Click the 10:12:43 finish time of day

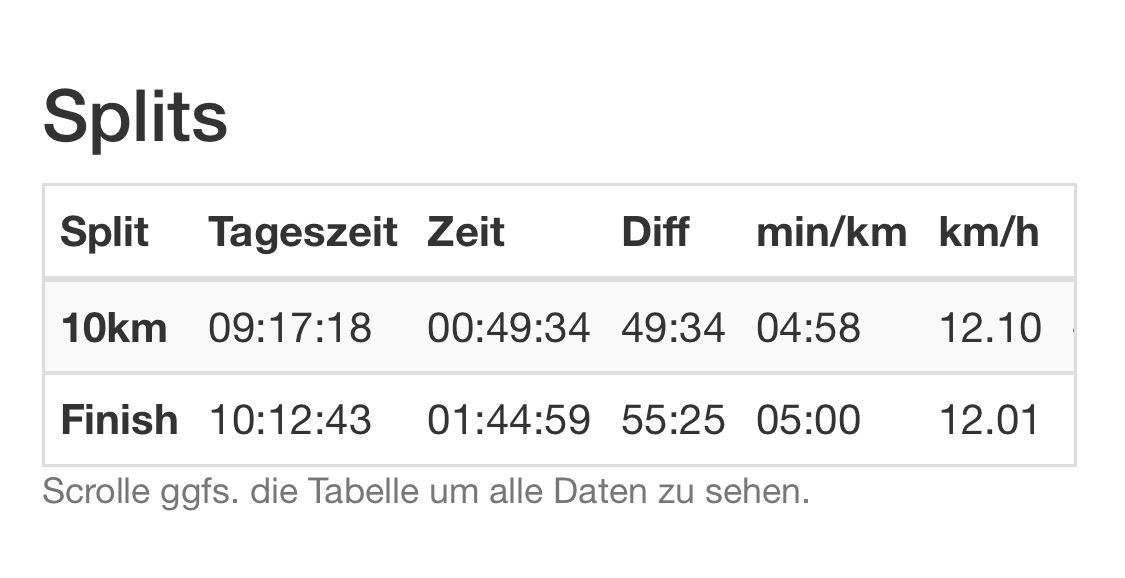[x=290, y=420]
